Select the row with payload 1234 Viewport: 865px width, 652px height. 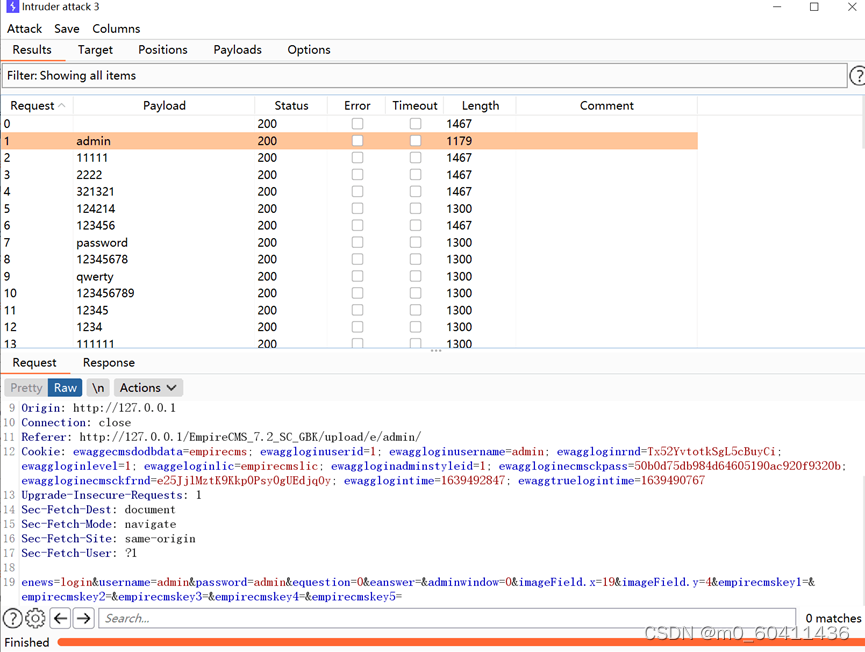pos(349,327)
